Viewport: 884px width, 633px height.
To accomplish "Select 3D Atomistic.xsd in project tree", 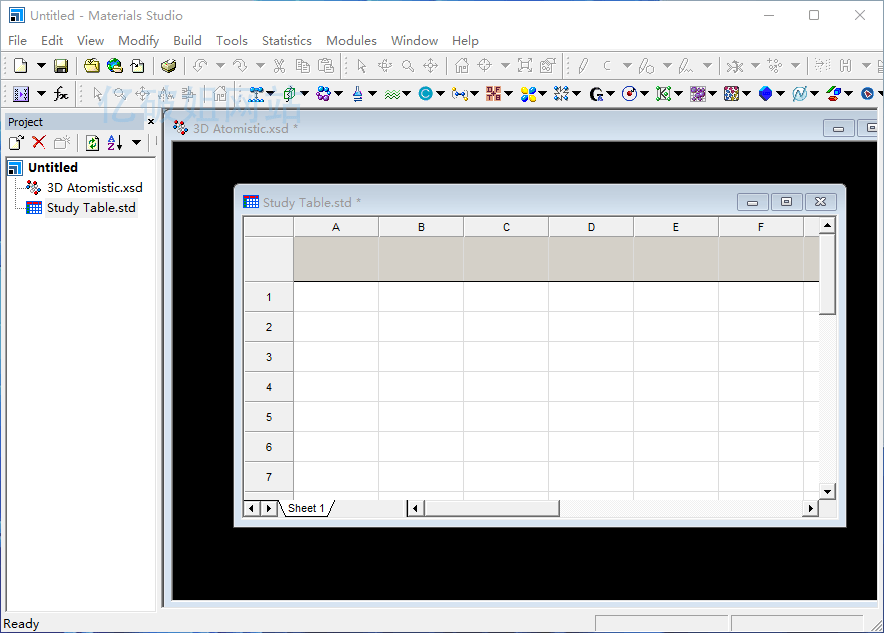I will click(x=94, y=188).
